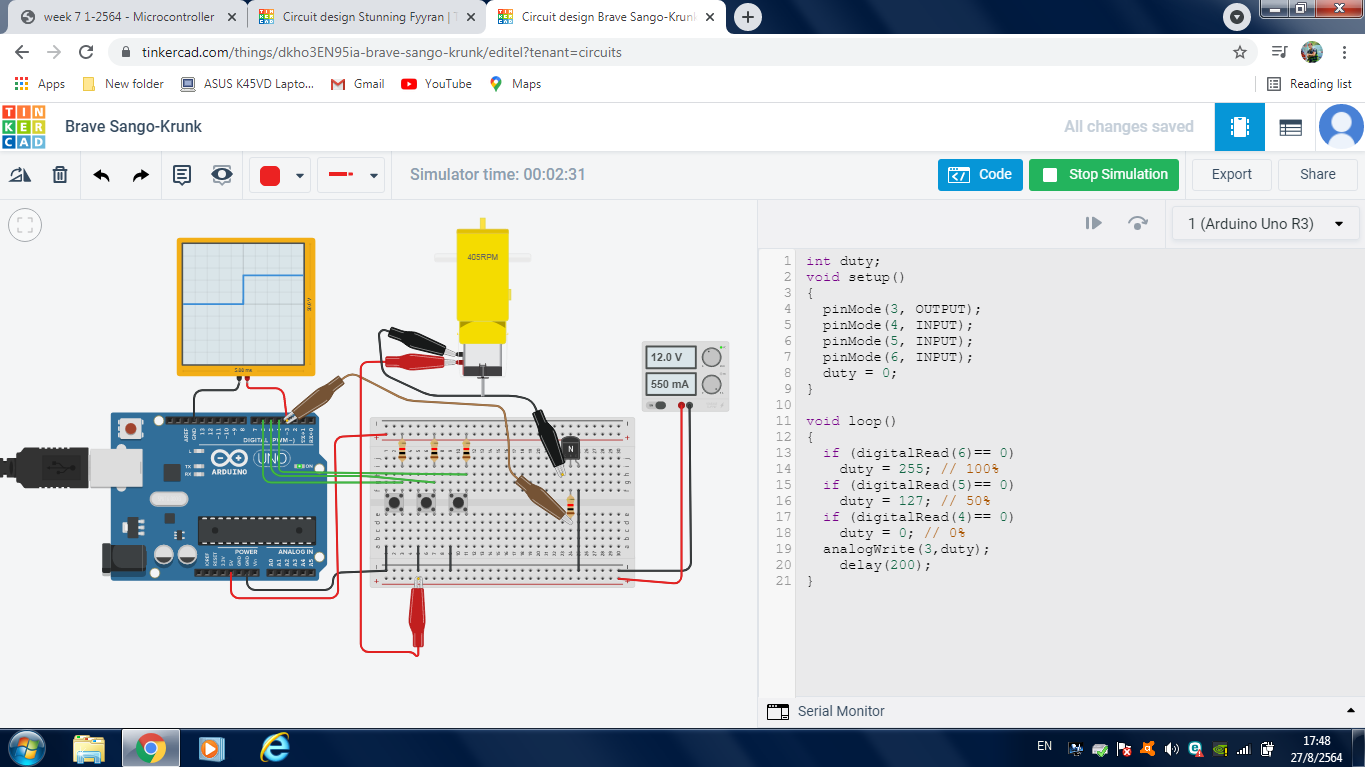The width and height of the screenshot is (1365, 767).
Task: Delete the selected component with the trash icon
Action: pyautogui.click(x=60, y=175)
